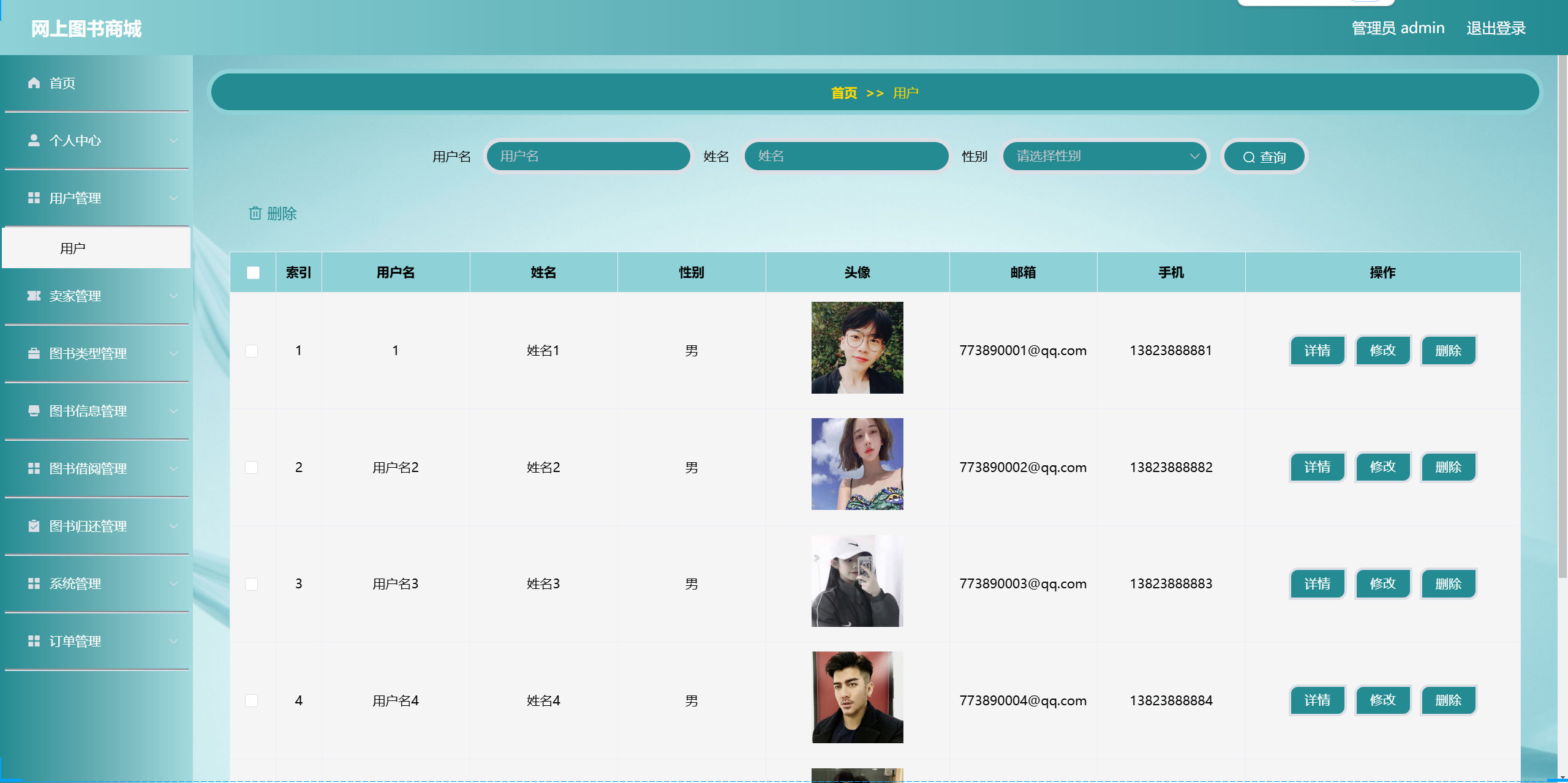
Task: Click the 查询 search button
Action: point(1264,157)
